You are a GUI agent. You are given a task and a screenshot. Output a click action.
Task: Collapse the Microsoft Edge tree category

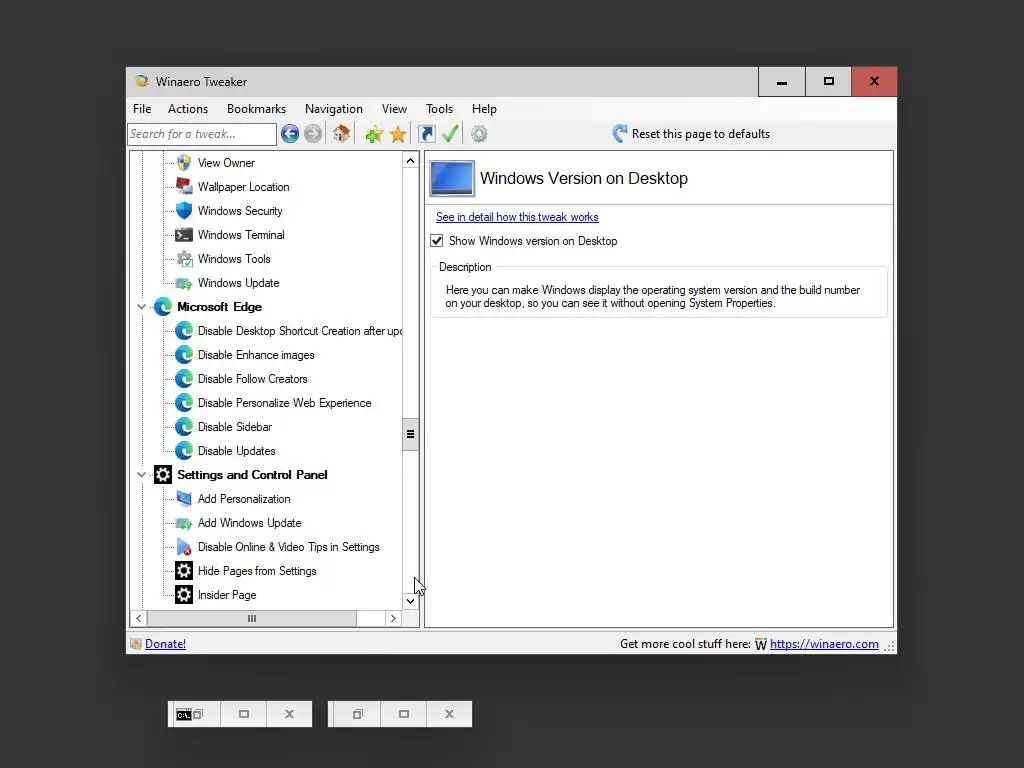tap(141, 306)
